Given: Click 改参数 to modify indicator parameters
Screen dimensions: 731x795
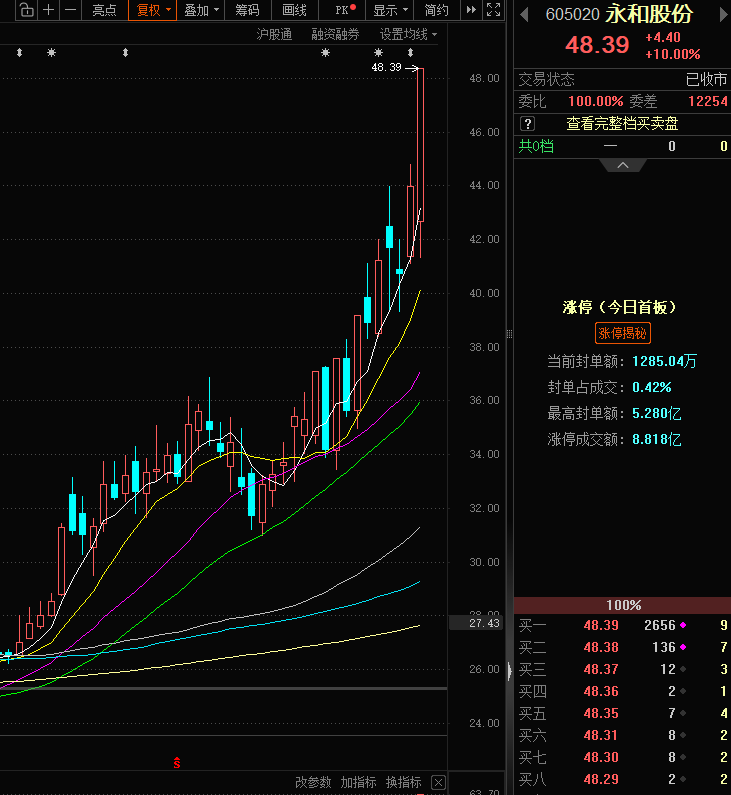Looking at the screenshot, I should click(313, 782).
